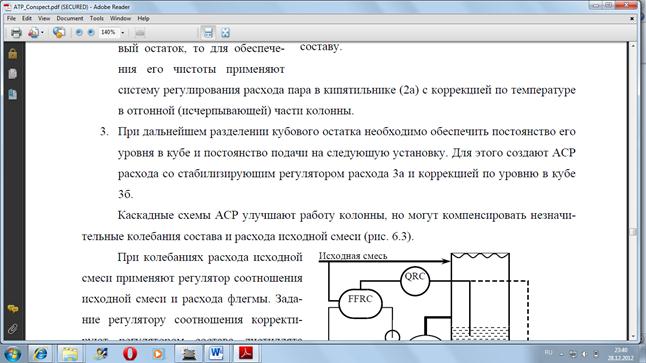Click the Print icon in toolbar
This screenshot has height=363, width=646.
[16, 33]
